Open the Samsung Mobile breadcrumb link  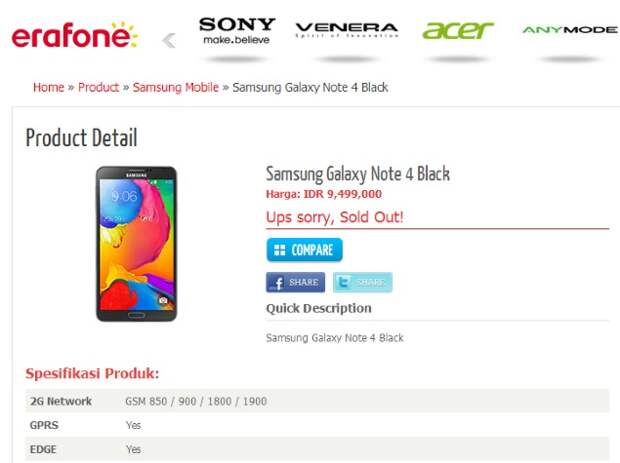(x=176, y=87)
